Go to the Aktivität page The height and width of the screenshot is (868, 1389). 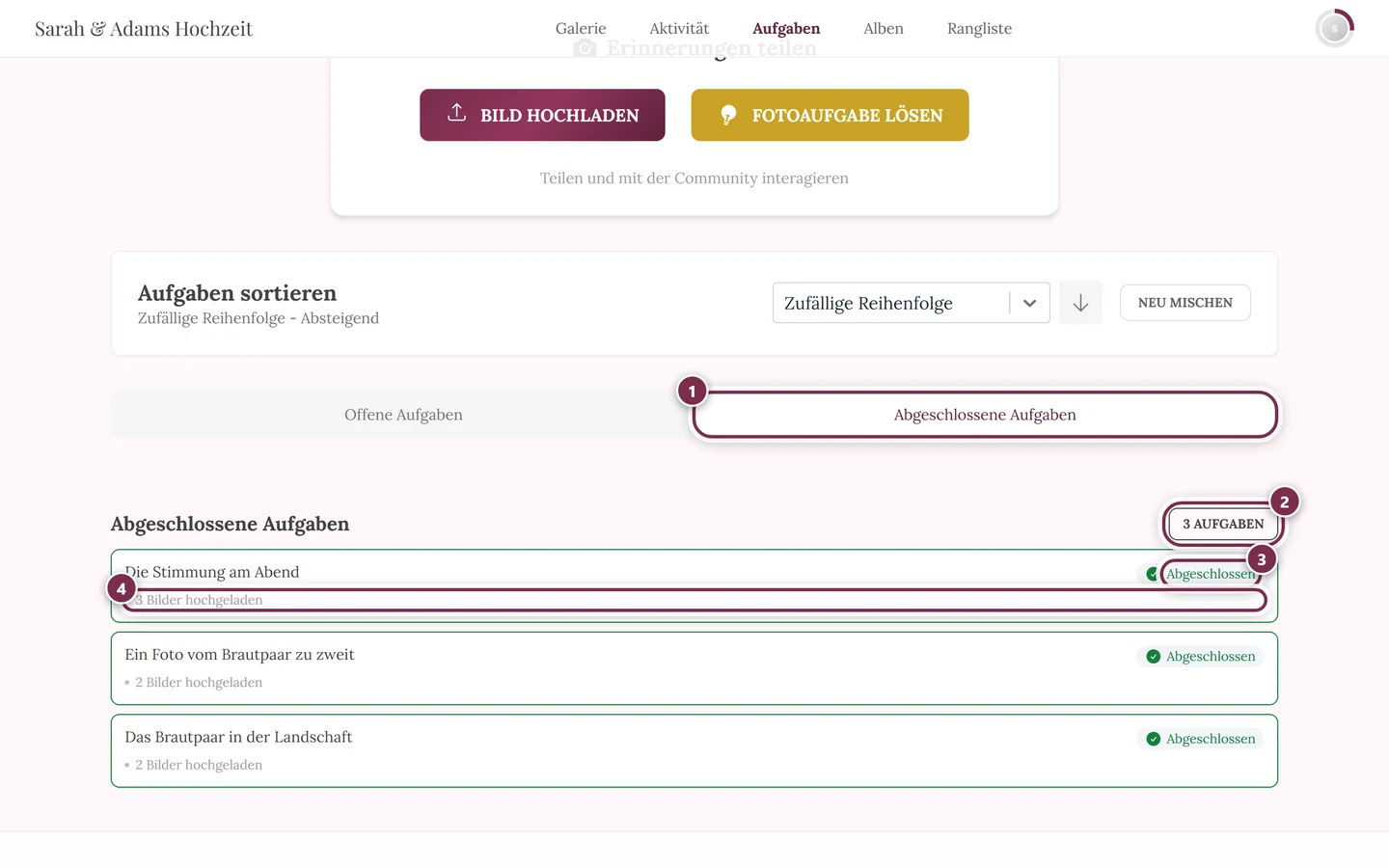point(679,29)
